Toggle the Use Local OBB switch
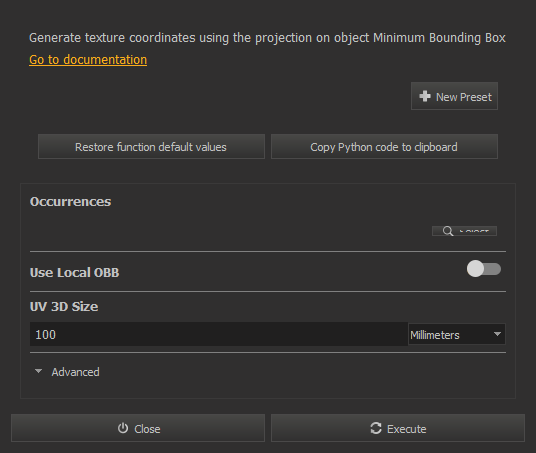 [x=484, y=269]
